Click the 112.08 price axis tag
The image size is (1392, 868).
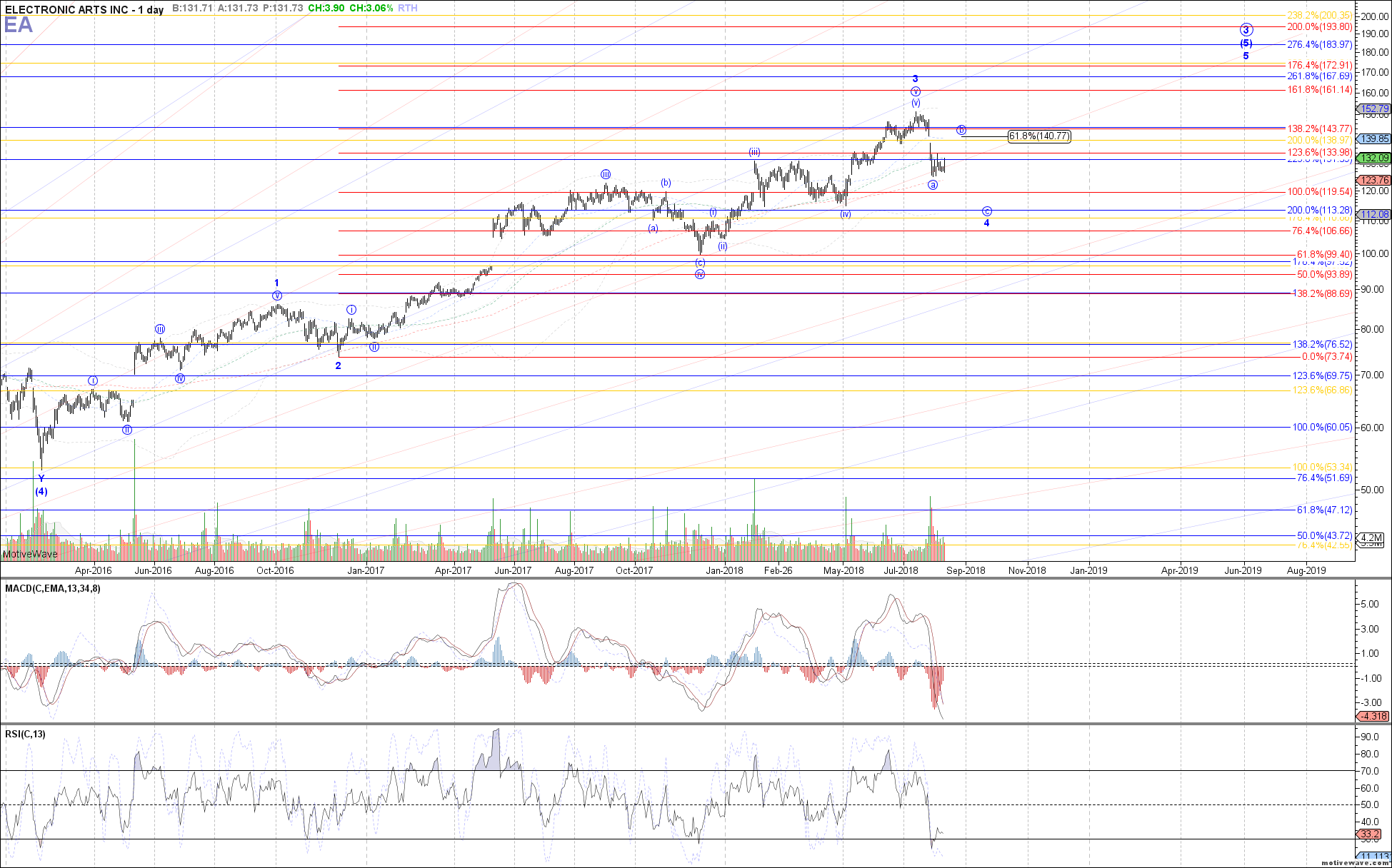[x=1373, y=215]
